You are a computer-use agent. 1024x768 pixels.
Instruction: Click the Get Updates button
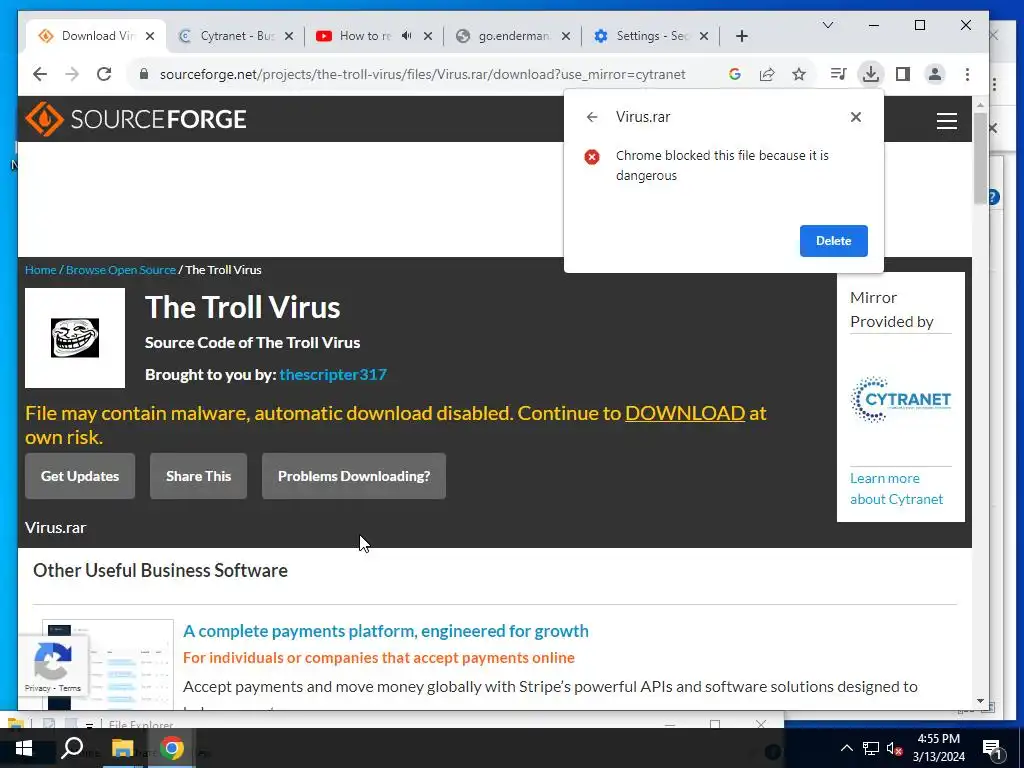(80, 476)
